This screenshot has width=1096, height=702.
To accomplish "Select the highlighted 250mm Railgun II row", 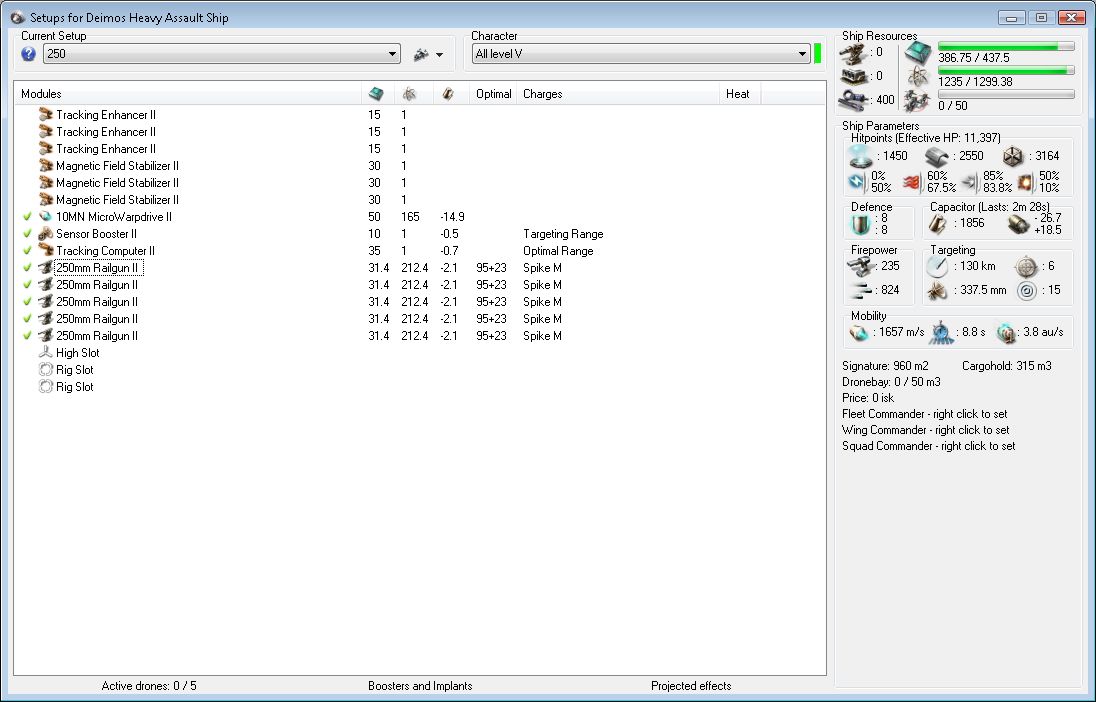I will pos(419,268).
